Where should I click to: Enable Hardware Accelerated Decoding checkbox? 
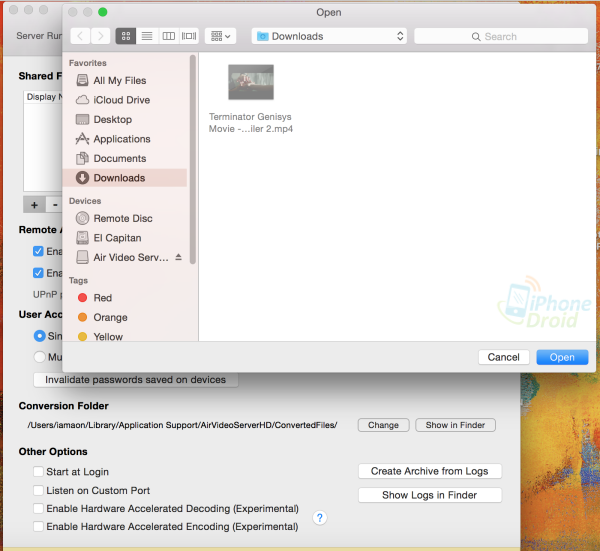click(x=38, y=509)
